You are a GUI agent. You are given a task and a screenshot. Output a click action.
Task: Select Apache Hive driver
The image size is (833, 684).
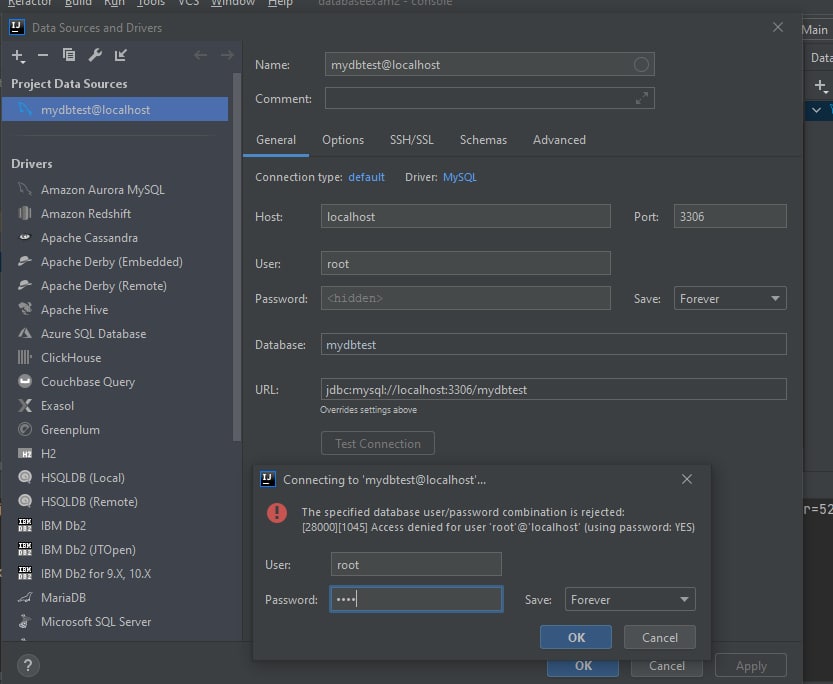(x=74, y=310)
